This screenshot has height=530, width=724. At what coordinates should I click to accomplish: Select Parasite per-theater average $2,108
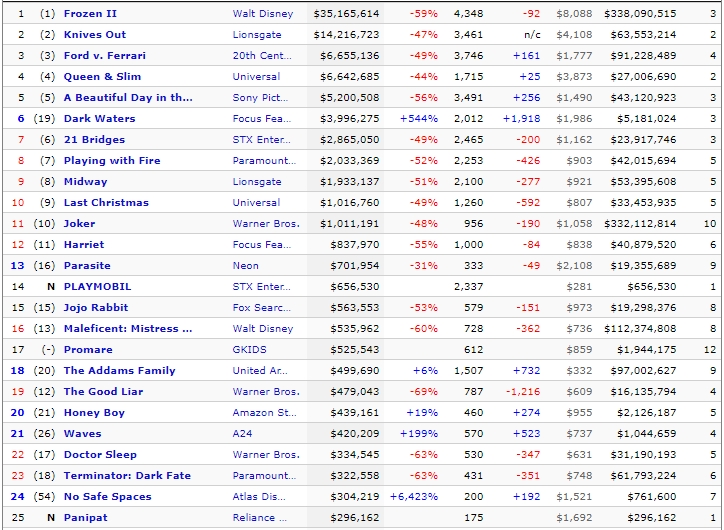coord(574,265)
